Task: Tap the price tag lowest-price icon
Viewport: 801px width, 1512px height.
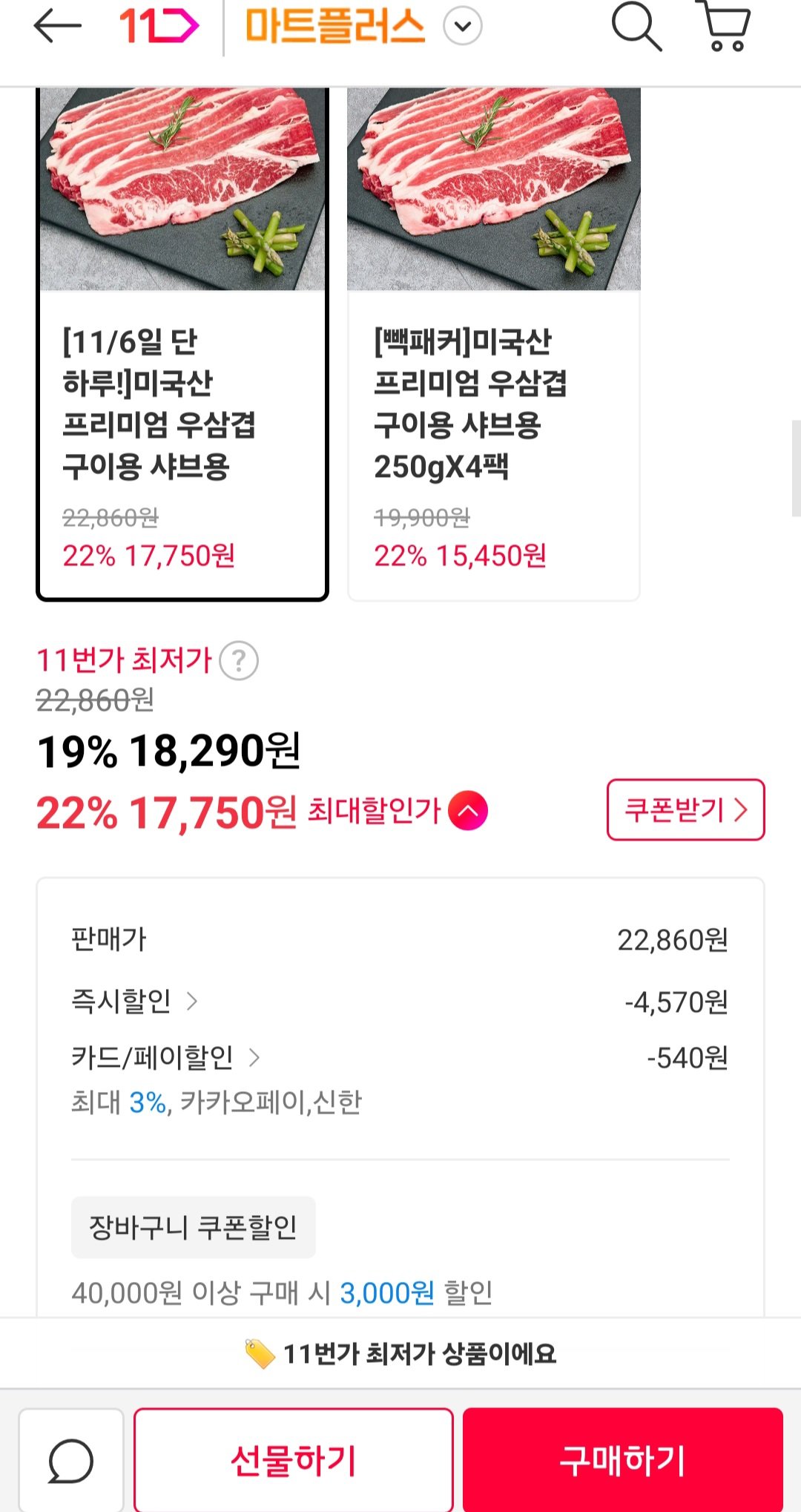Action: 260,1354
